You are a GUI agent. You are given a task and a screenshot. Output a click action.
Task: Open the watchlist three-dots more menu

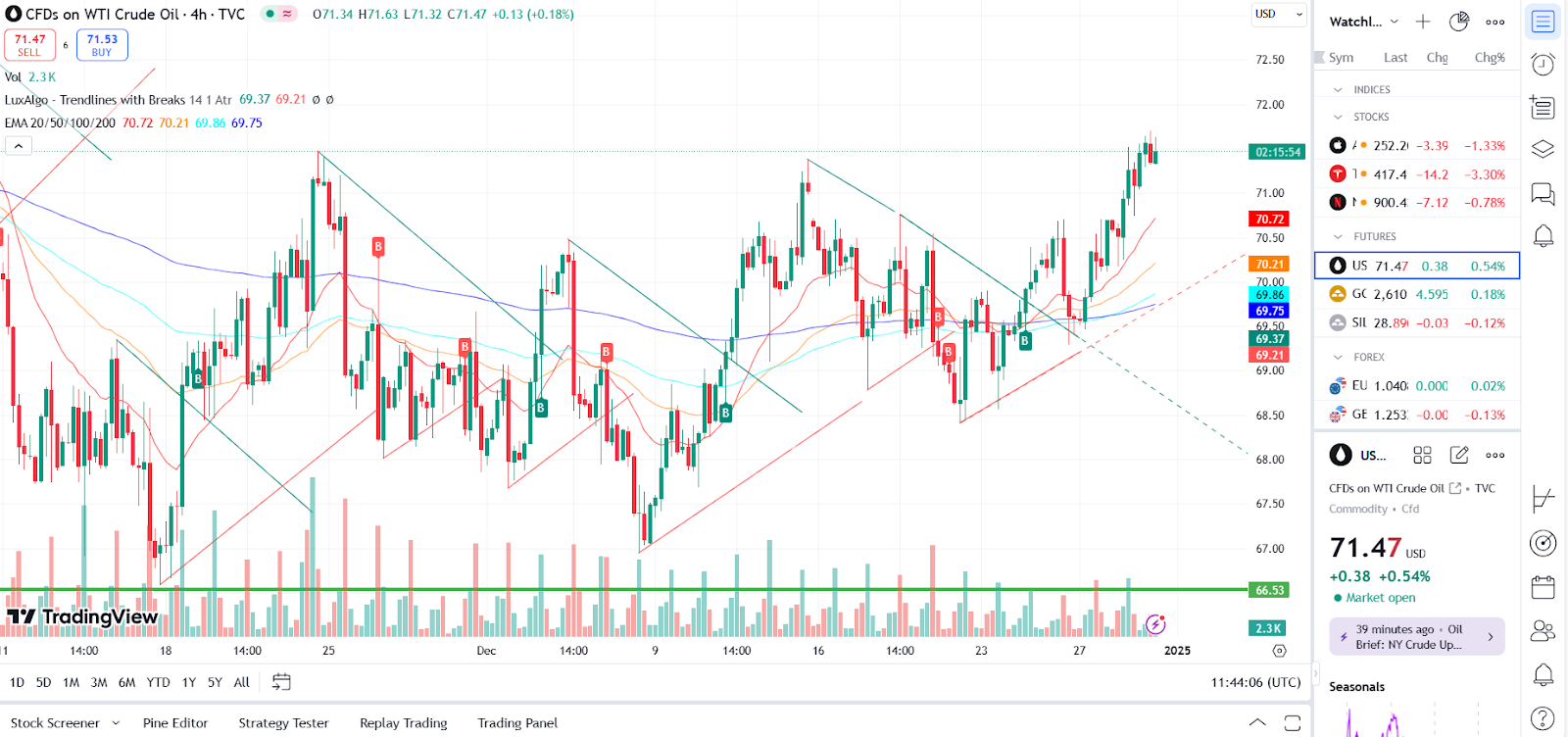coord(1494,22)
